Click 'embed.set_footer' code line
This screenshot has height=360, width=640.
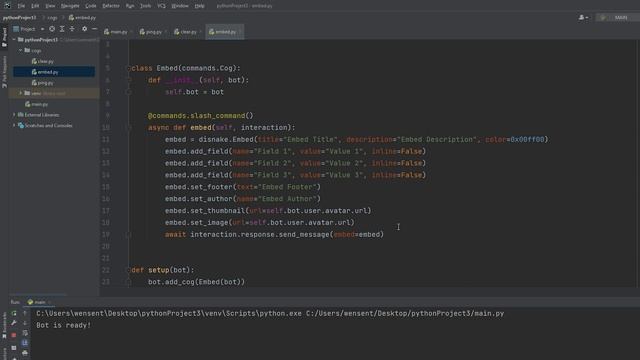pyautogui.click(x=243, y=187)
